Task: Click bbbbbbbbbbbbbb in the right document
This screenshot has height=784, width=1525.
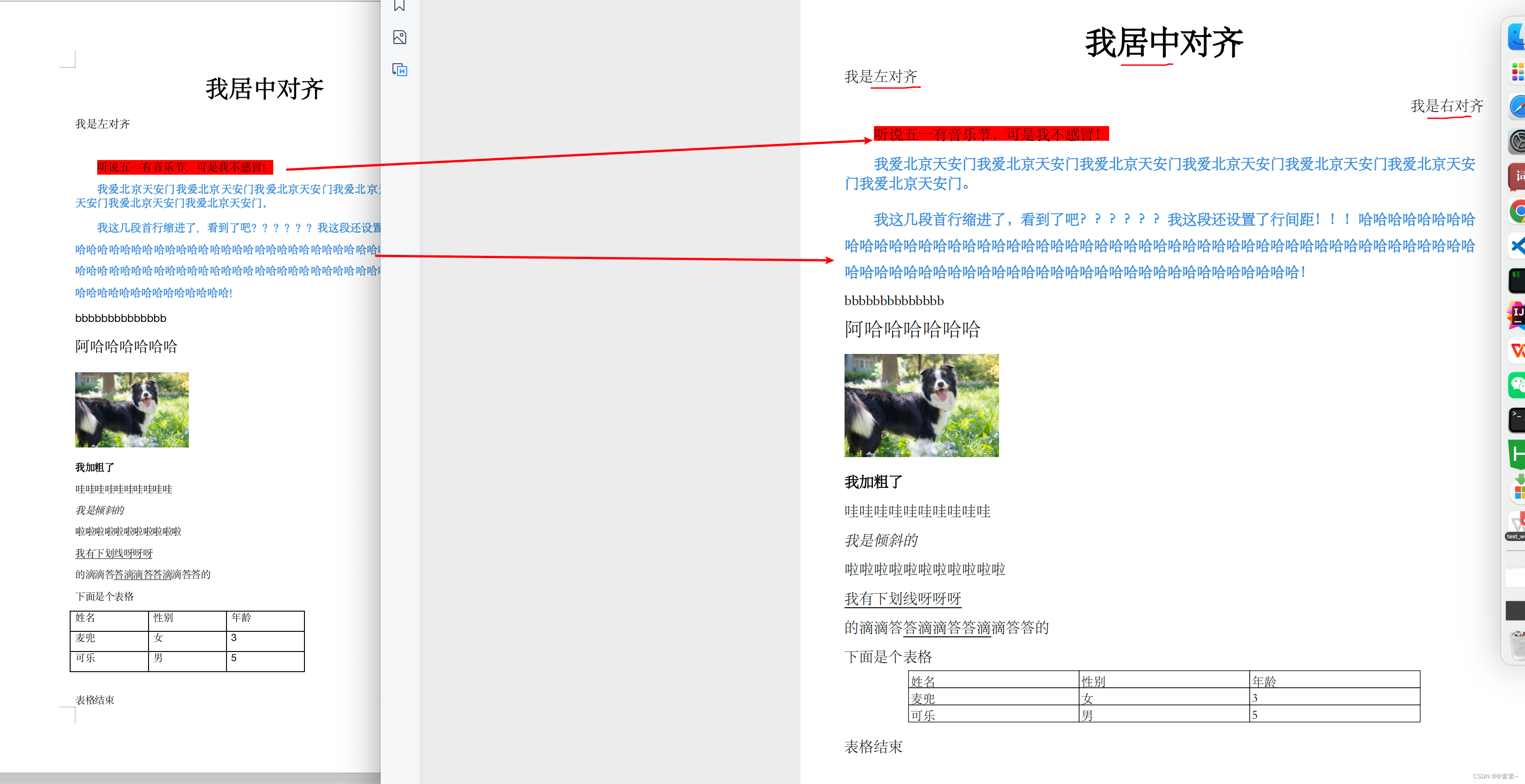Action: (x=894, y=301)
